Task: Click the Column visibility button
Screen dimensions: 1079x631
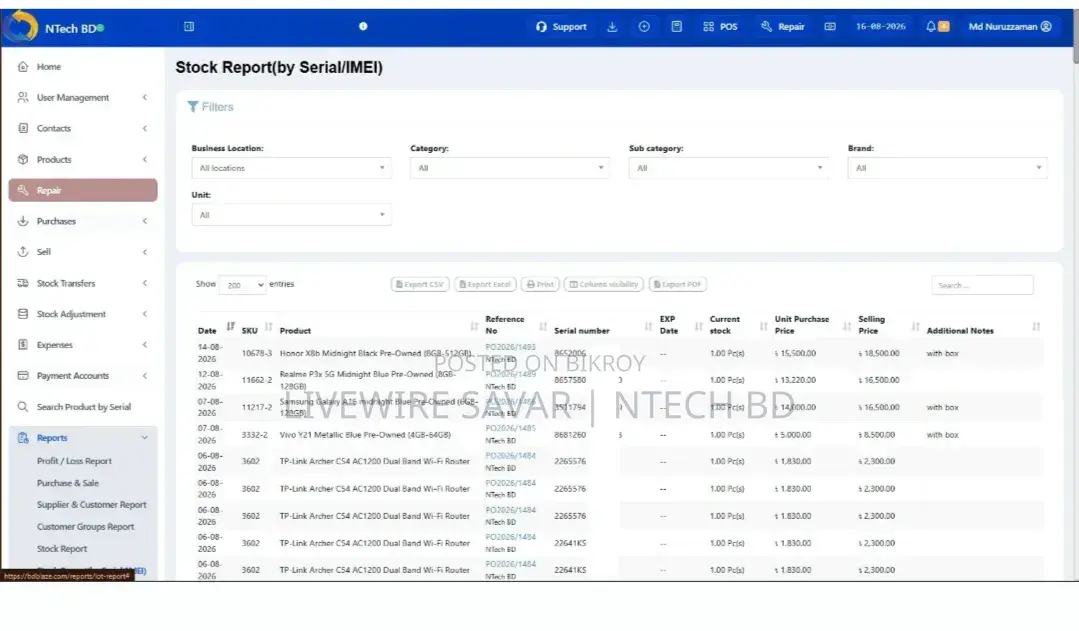Action: (x=604, y=284)
